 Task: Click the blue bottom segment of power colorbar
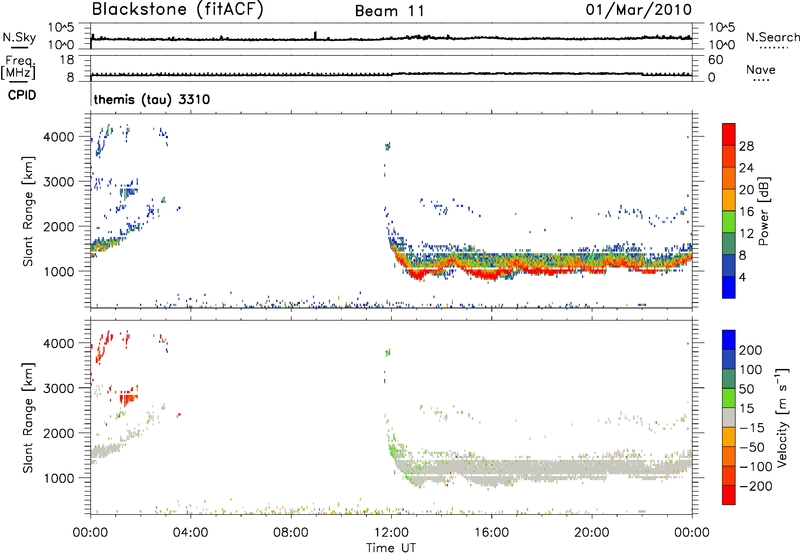729,287
